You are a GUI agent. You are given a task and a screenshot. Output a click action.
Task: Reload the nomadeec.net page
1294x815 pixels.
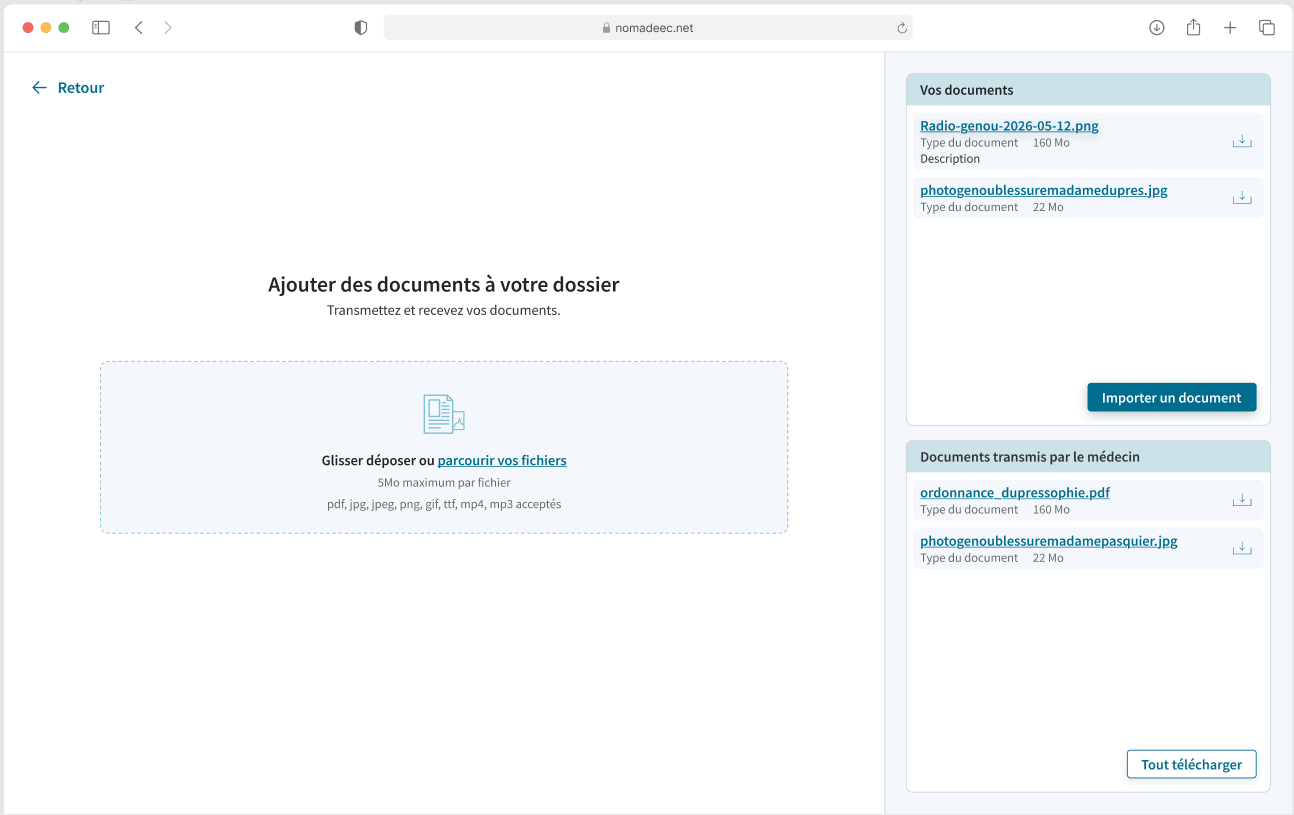pos(901,28)
